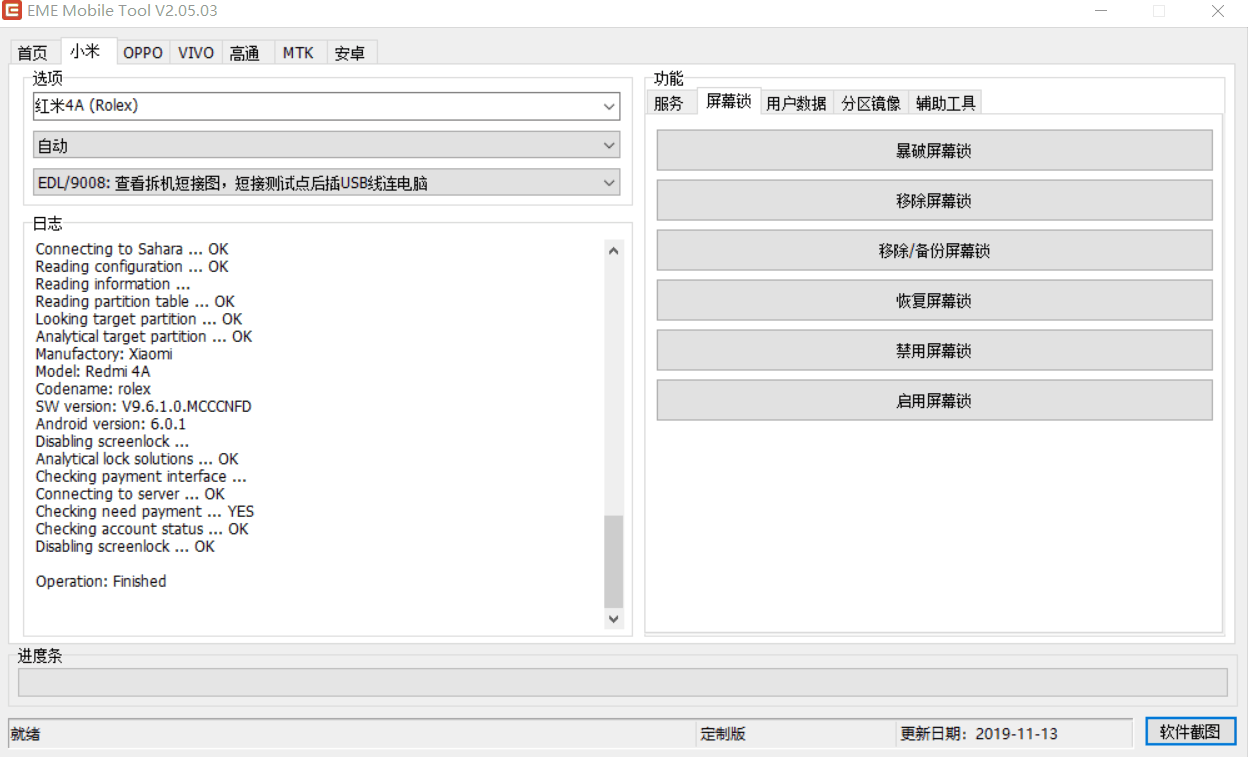Click the 'Operation: Finished' log line
This screenshot has width=1248, height=757.
101,582
